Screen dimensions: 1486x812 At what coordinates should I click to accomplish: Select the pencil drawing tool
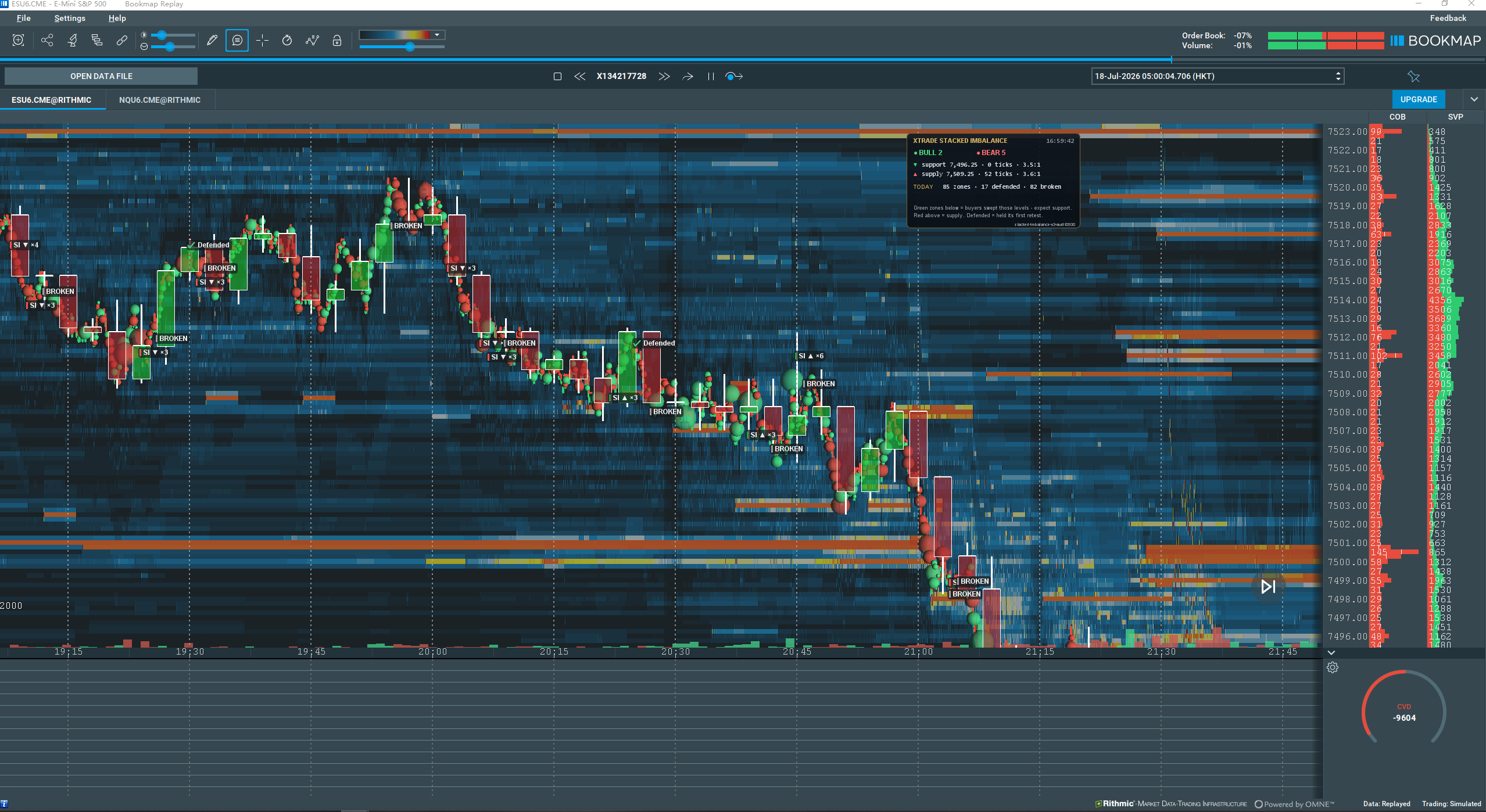(212, 40)
